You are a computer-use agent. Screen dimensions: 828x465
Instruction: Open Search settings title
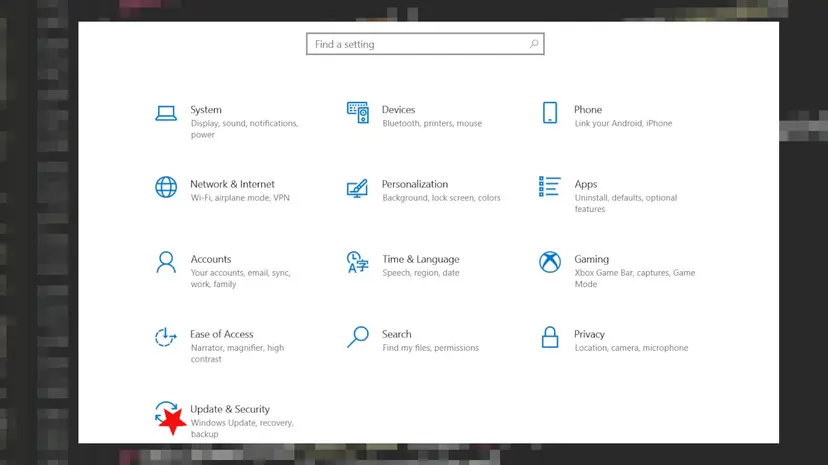(397, 334)
